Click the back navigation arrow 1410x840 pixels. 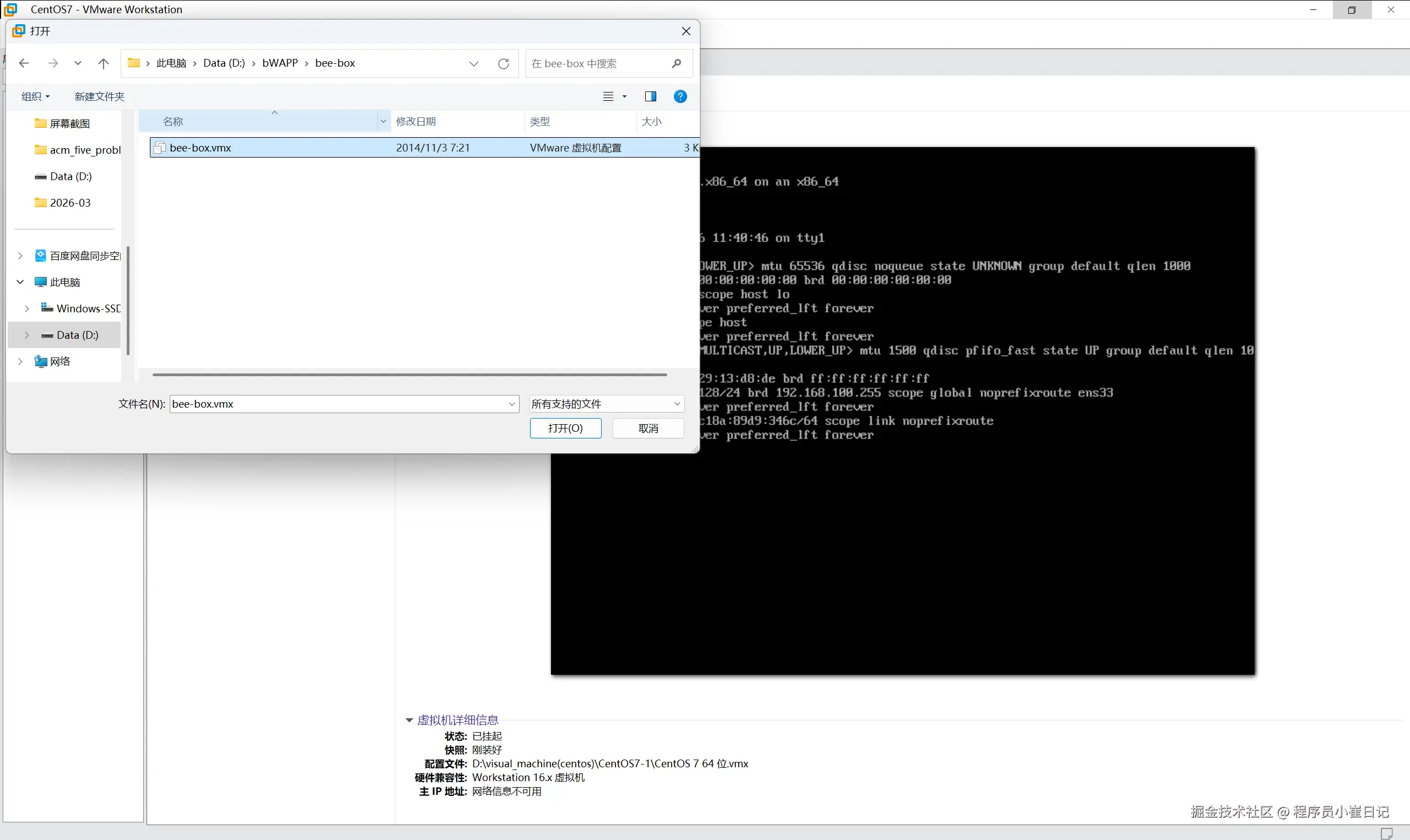click(24, 63)
